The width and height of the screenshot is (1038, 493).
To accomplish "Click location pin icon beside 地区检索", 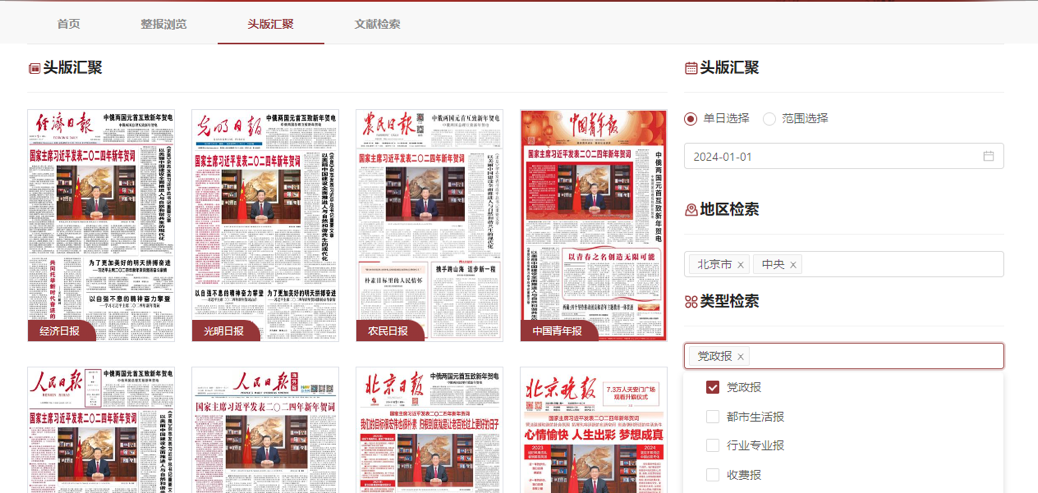I will click(691, 210).
